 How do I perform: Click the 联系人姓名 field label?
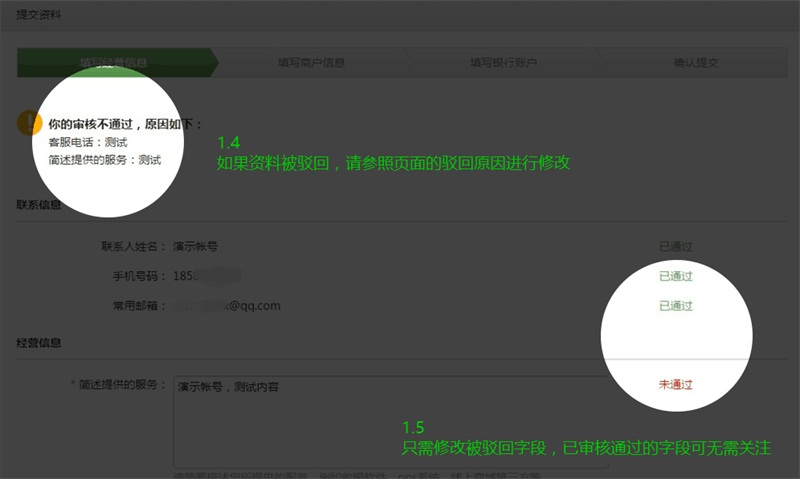pos(134,246)
